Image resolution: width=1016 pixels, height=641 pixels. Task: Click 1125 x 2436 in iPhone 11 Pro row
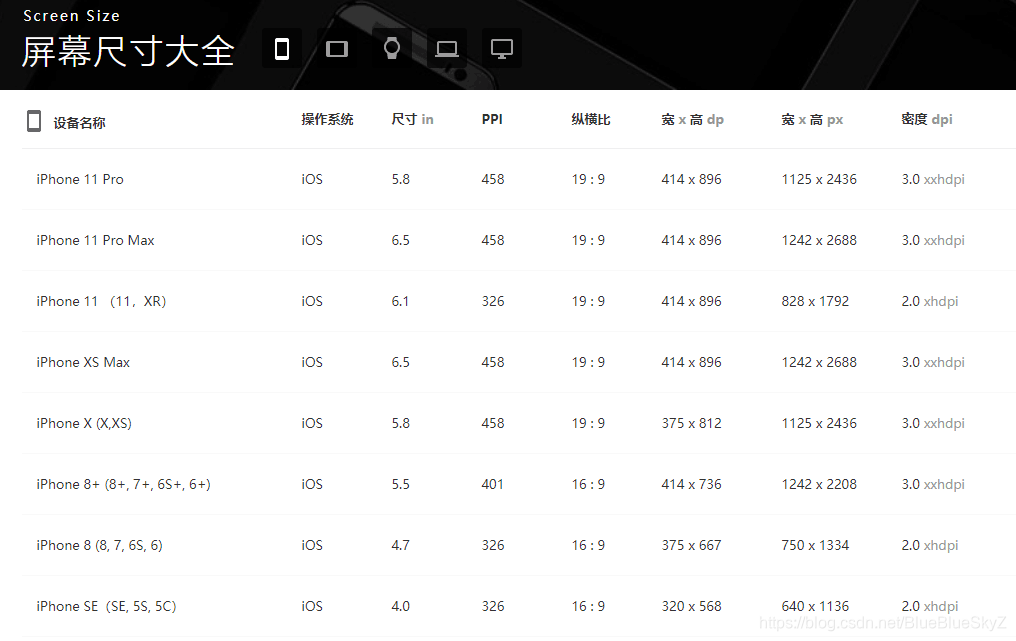819,179
